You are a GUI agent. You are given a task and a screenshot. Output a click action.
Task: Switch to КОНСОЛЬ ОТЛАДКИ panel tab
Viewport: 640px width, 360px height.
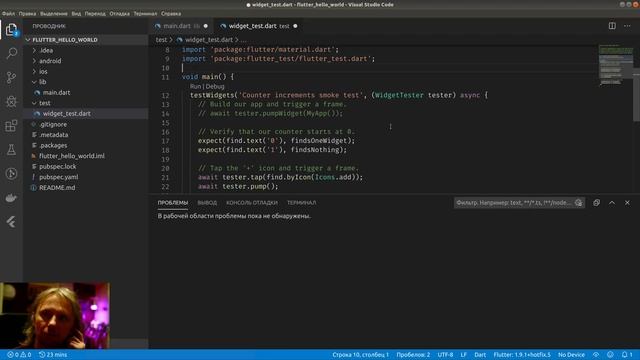point(252,202)
